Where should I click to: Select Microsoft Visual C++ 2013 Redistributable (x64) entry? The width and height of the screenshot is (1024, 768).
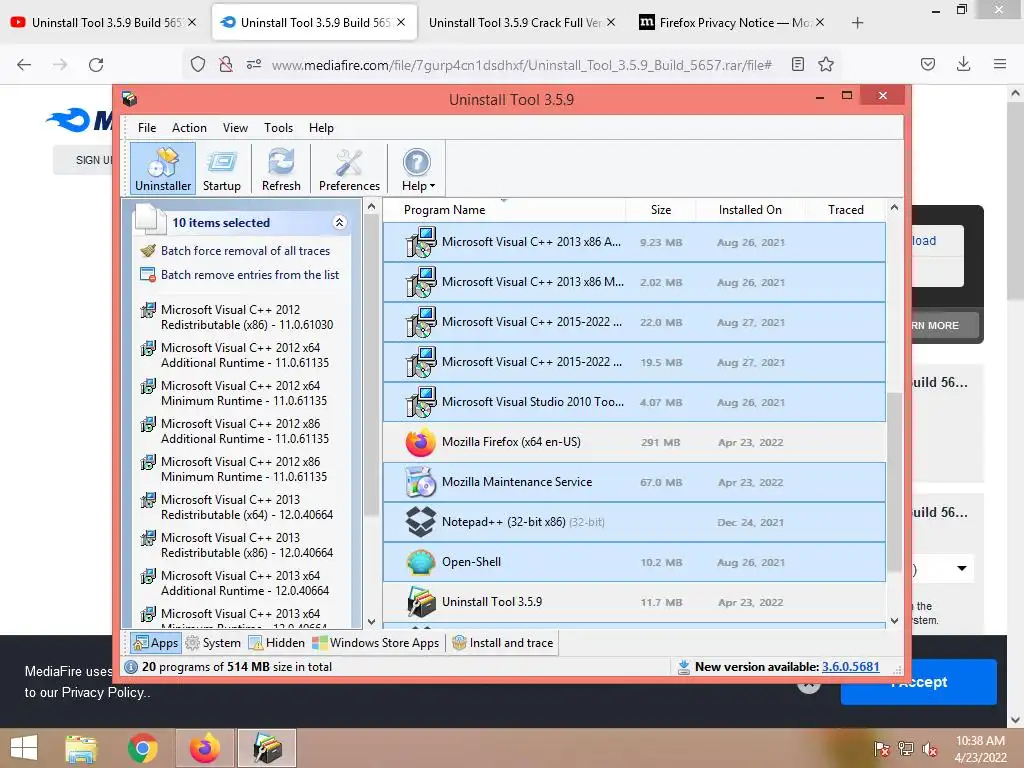pyautogui.click(x=247, y=507)
